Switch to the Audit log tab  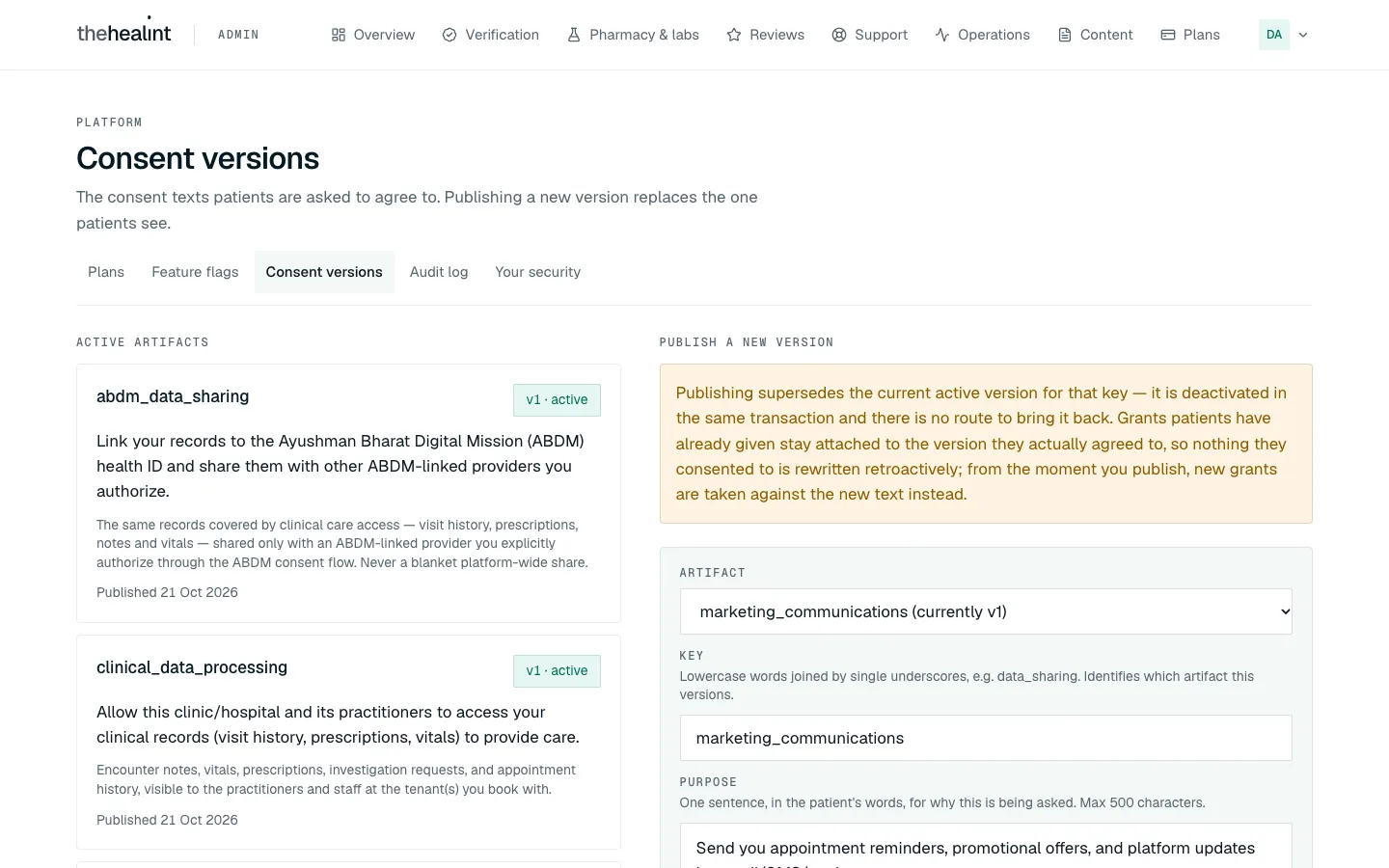[x=439, y=272]
